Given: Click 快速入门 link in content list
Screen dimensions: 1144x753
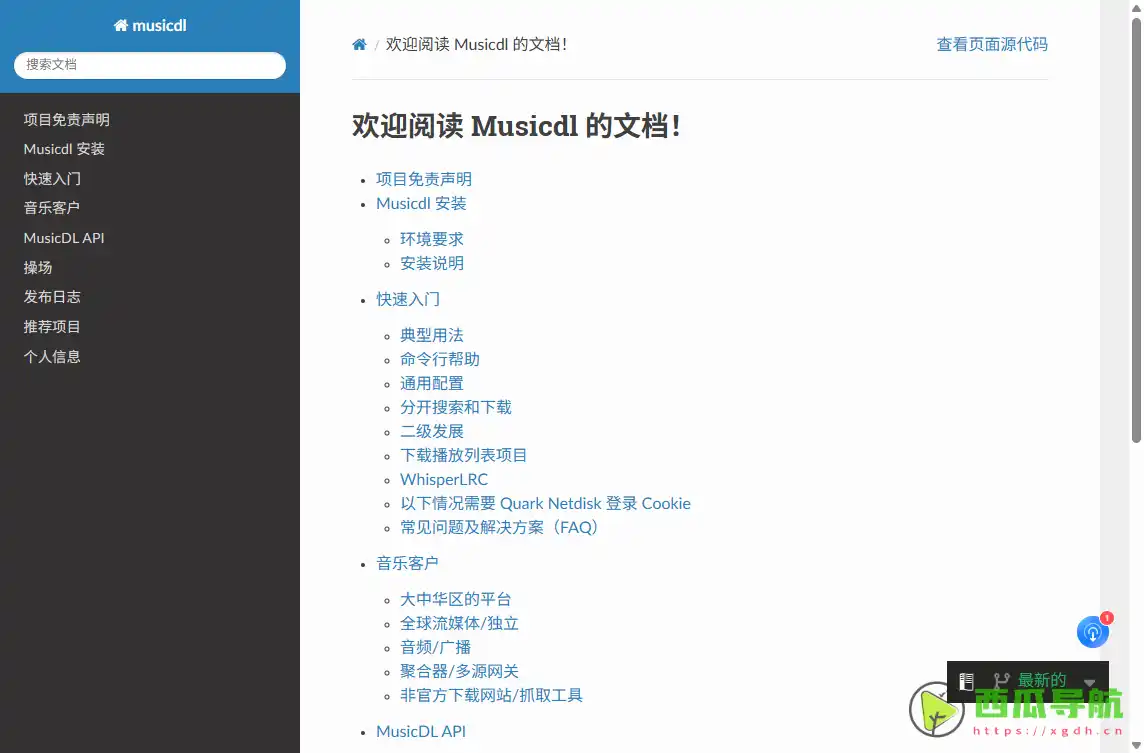Looking at the screenshot, I should pyautogui.click(x=408, y=299).
